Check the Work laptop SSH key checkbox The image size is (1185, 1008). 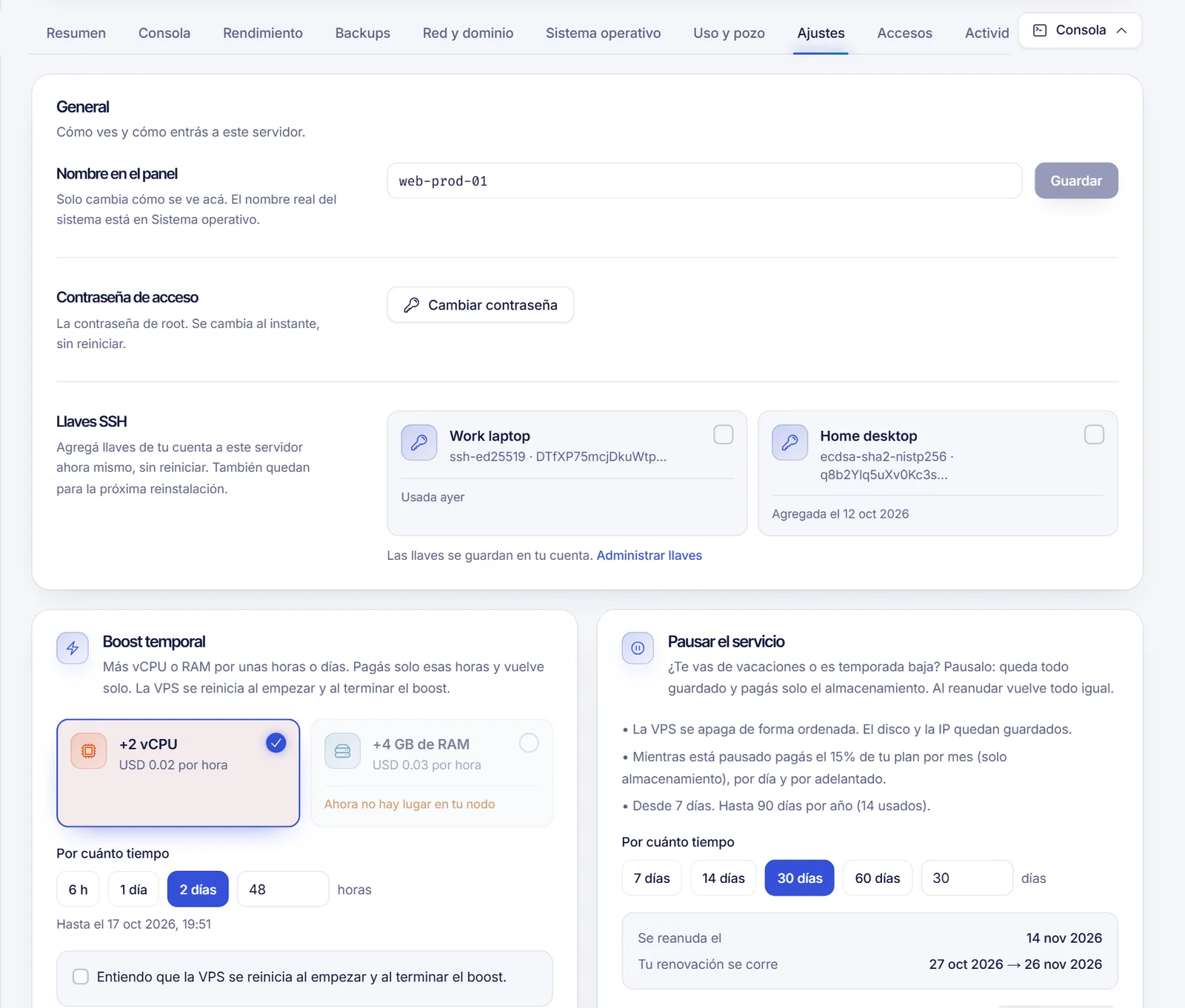[x=724, y=435]
